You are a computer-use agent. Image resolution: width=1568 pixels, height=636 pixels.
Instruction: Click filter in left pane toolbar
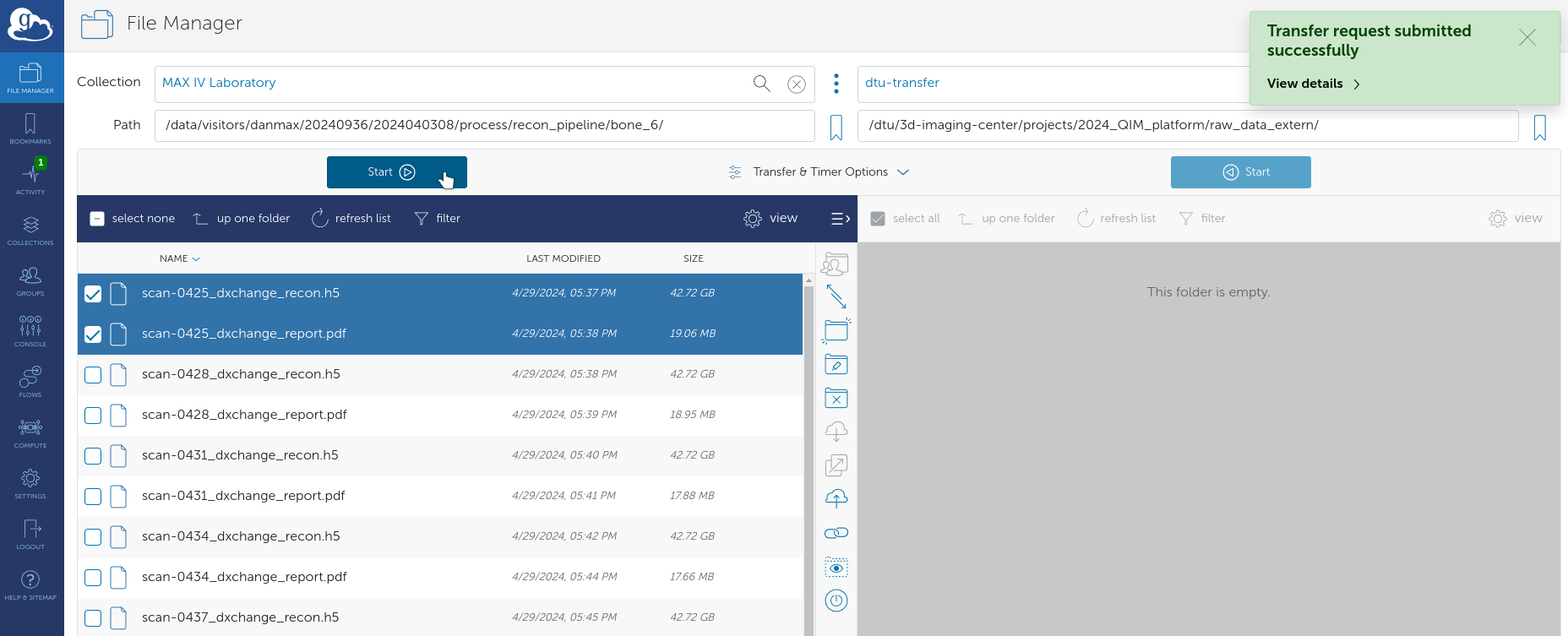[x=438, y=219]
